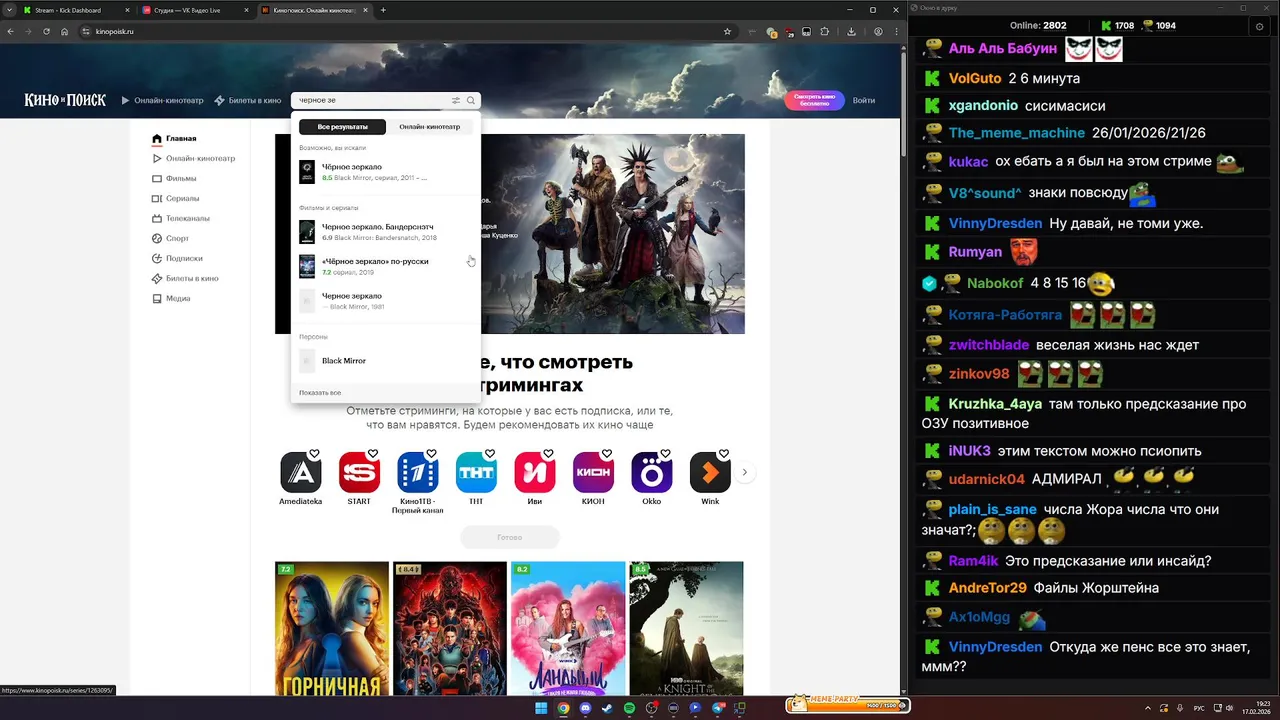Switch to the Онлайн-кинотеатр search tab
The image size is (1280, 720).
(430, 127)
